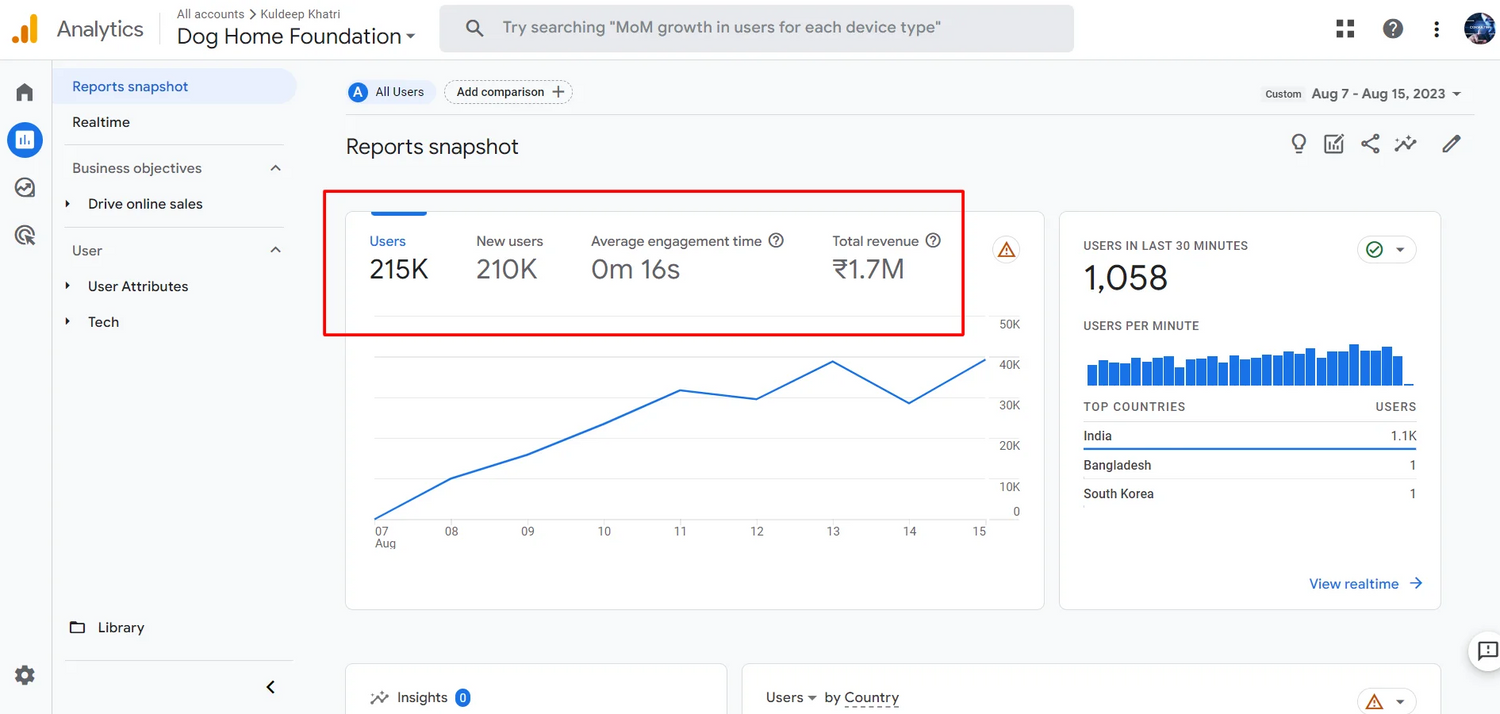
Task: Open the Aug 7 - Aug 15, 2023 date range picker
Action: (1386, 94)
